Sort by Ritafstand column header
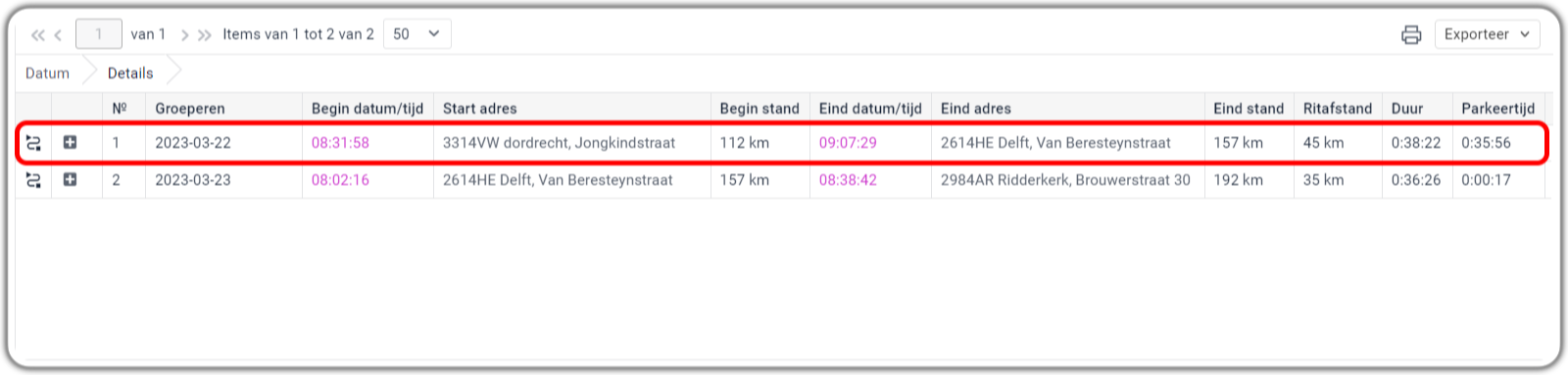The height and width of the screenshot is (375, 1568). tap(1338, 109)
